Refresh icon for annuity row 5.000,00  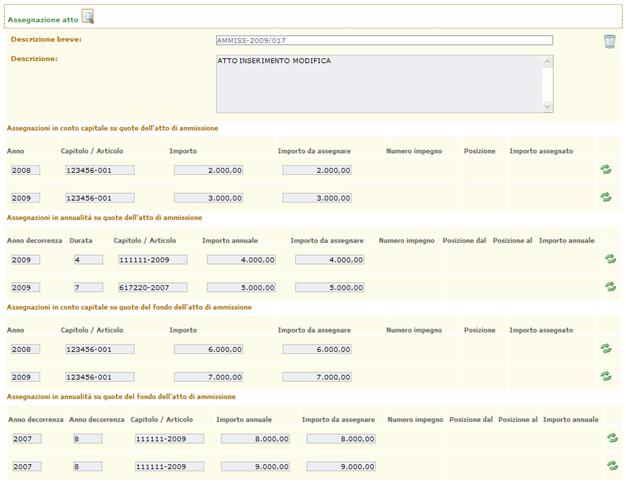click(x=610, y=287)
